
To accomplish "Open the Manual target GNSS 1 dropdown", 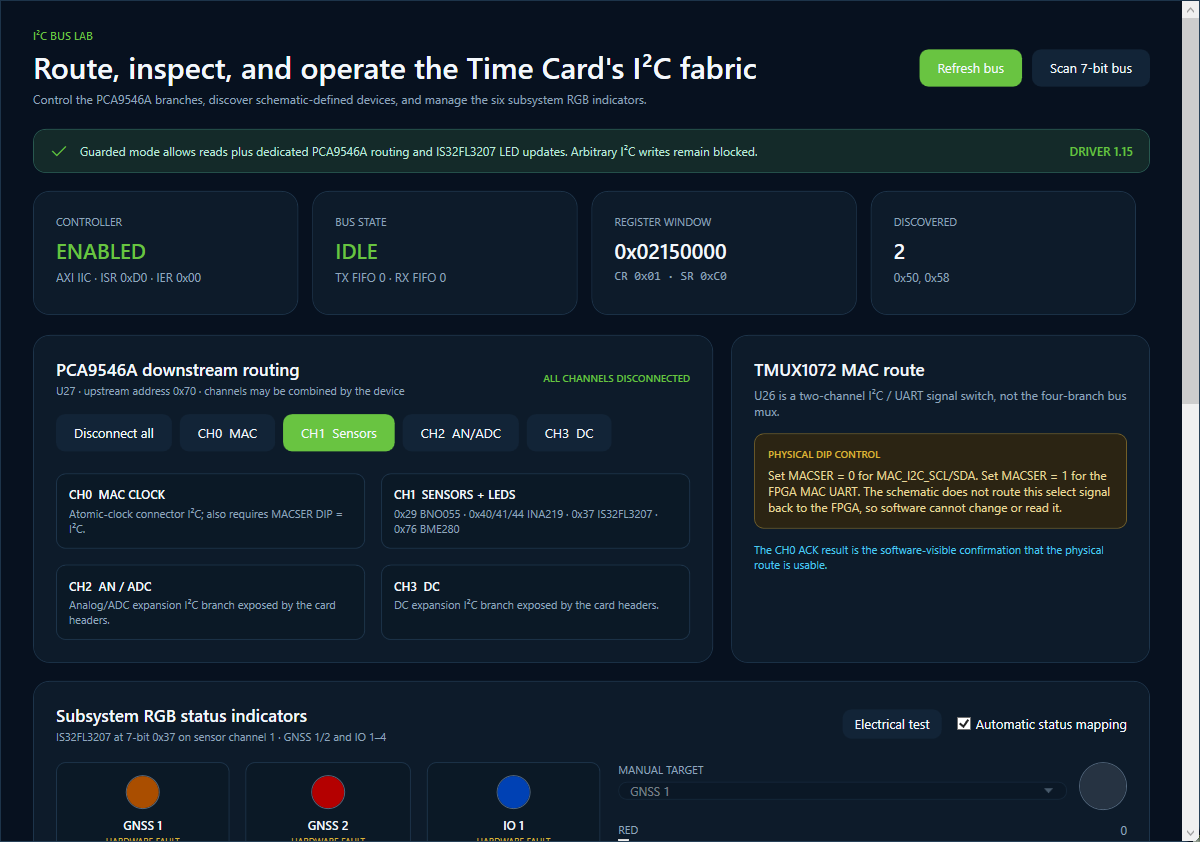I will [842, 791].
